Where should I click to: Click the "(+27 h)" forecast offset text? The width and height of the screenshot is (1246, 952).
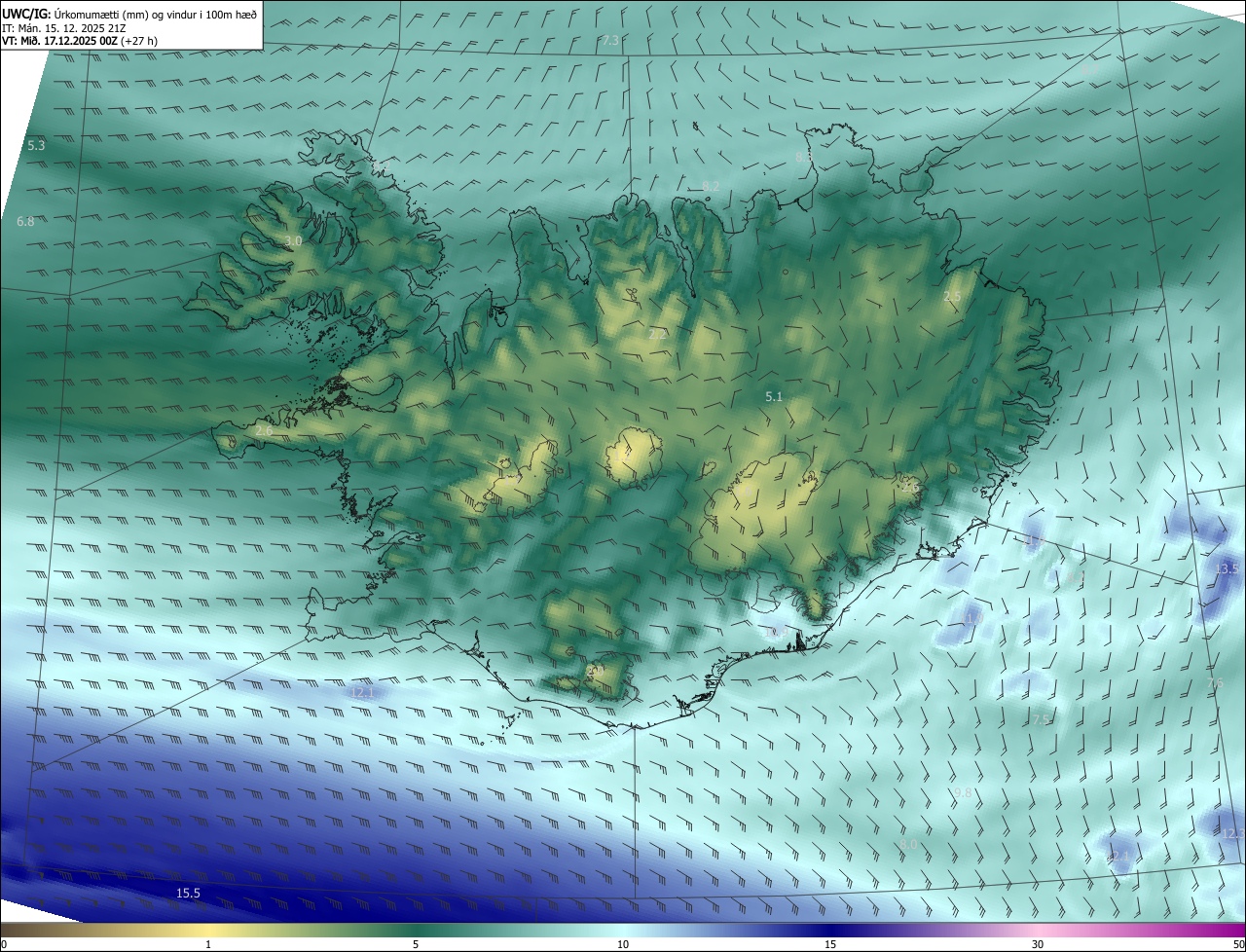tap(140, 42)
